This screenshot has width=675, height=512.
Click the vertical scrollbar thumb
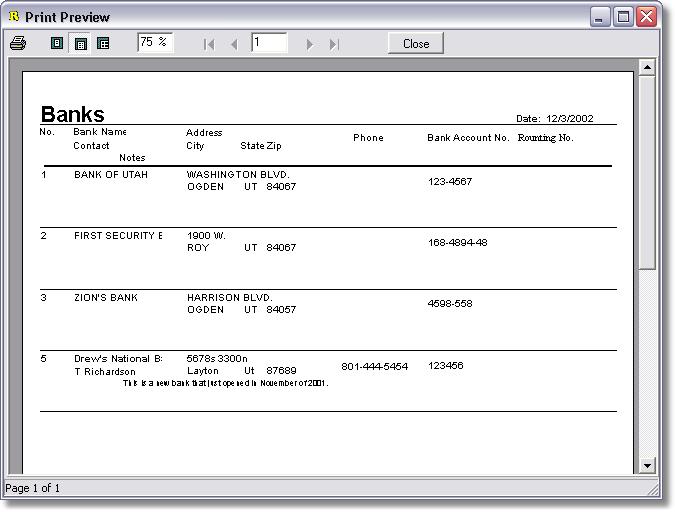(647, 172)
